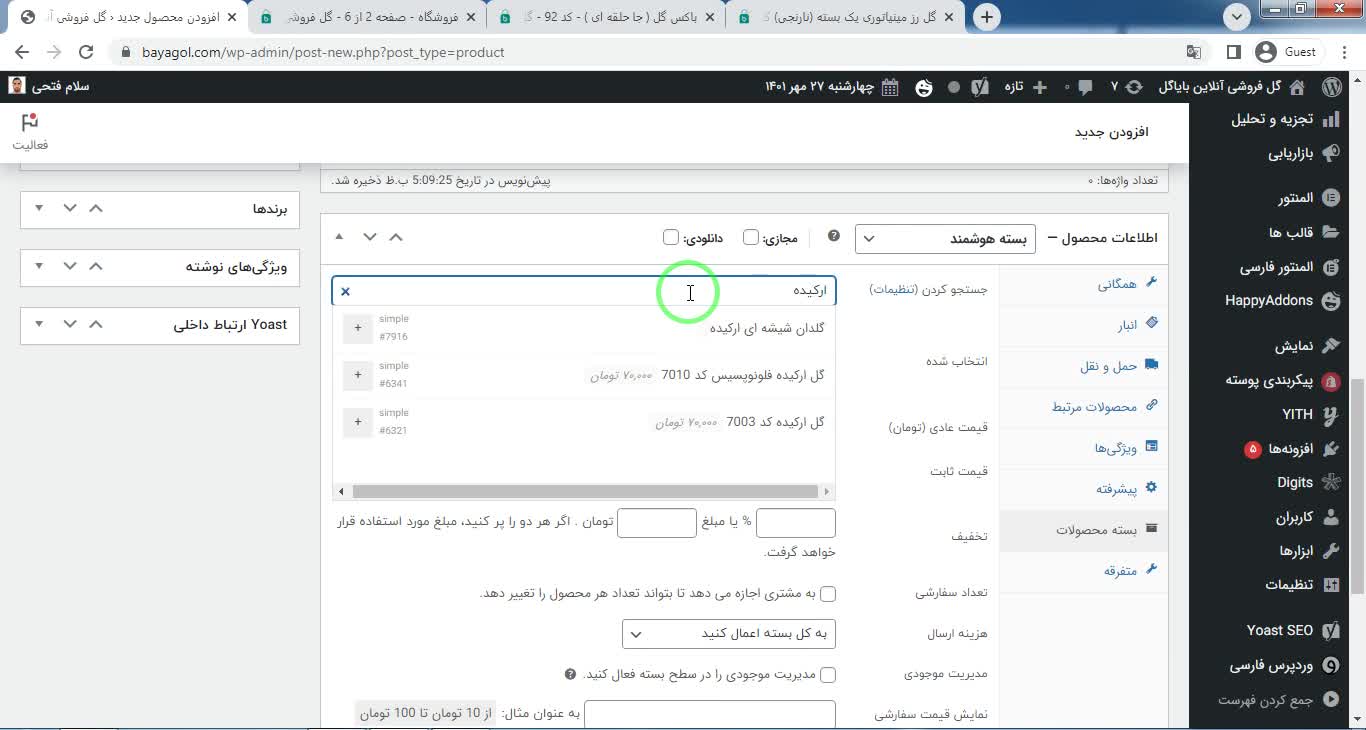Reload the page with browser refresh button
Screen dimensions: 1366x730
click(x=86, y=52)
